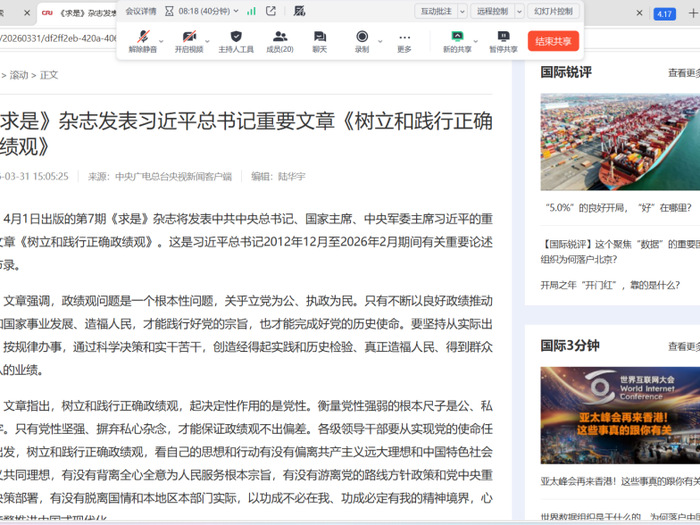Click the pop-out arrow icon beside signal bars
Image resolution: width=700 pixels, height=525 pixels.
click(x=271, y=11)
